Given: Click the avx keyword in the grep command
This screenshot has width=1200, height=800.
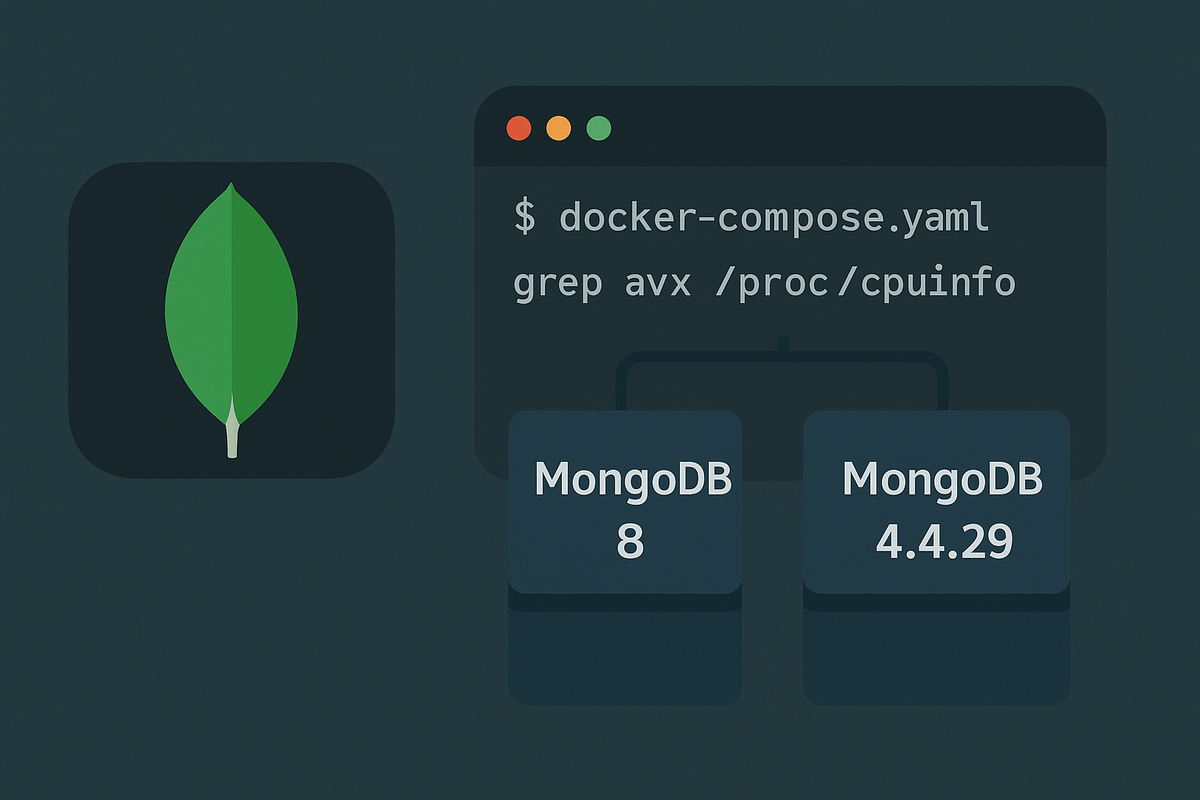Looking at the screenshot, I should tap(657, 284).
